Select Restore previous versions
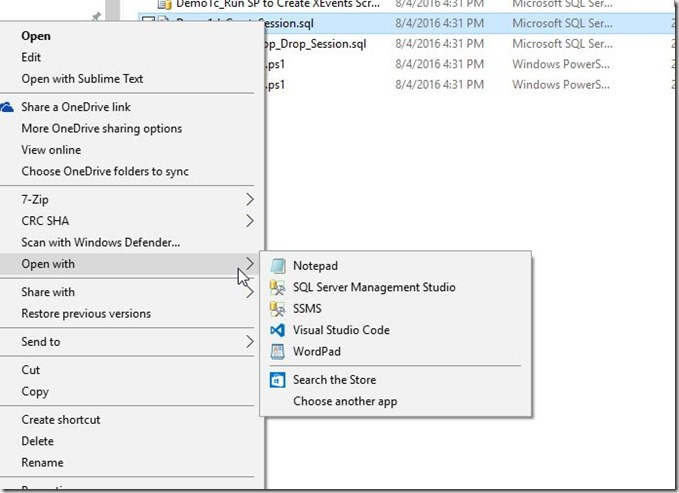 click(86, 313)
